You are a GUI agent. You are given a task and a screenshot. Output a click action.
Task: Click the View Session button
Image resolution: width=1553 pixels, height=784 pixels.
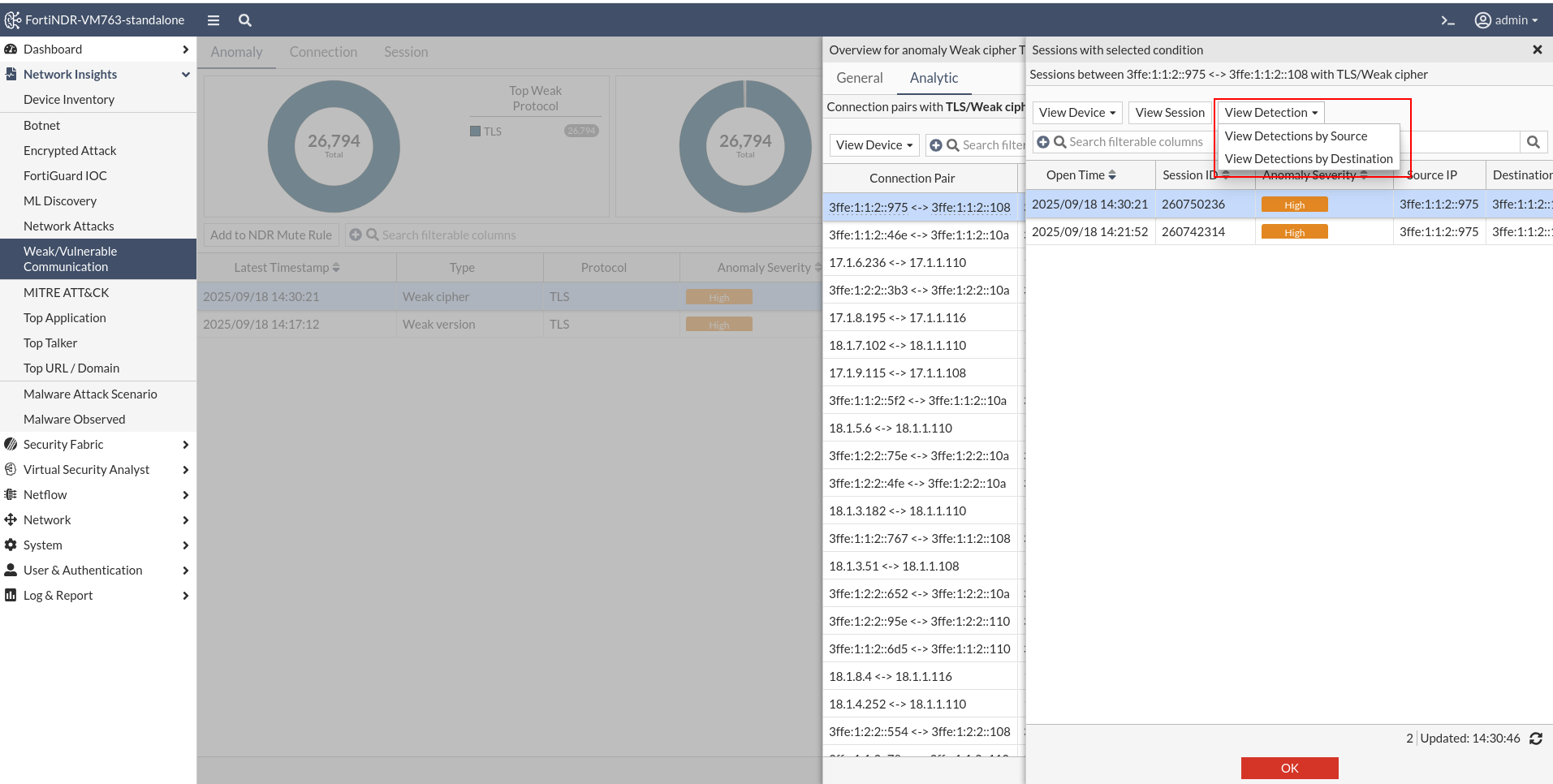click(x=1170, y=113)
